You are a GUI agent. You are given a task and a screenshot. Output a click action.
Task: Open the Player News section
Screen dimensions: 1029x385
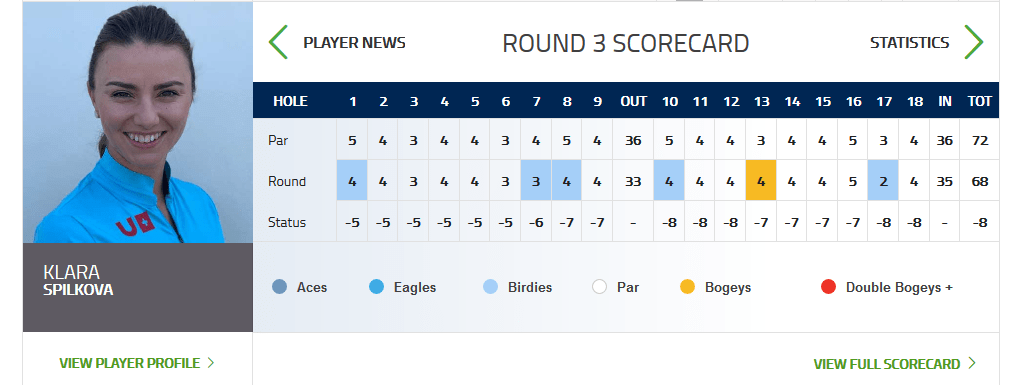coord(354,43)
